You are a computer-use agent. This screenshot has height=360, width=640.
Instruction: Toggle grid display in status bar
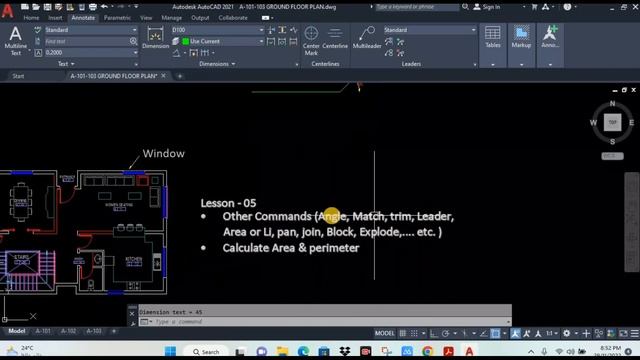[403, 333]
